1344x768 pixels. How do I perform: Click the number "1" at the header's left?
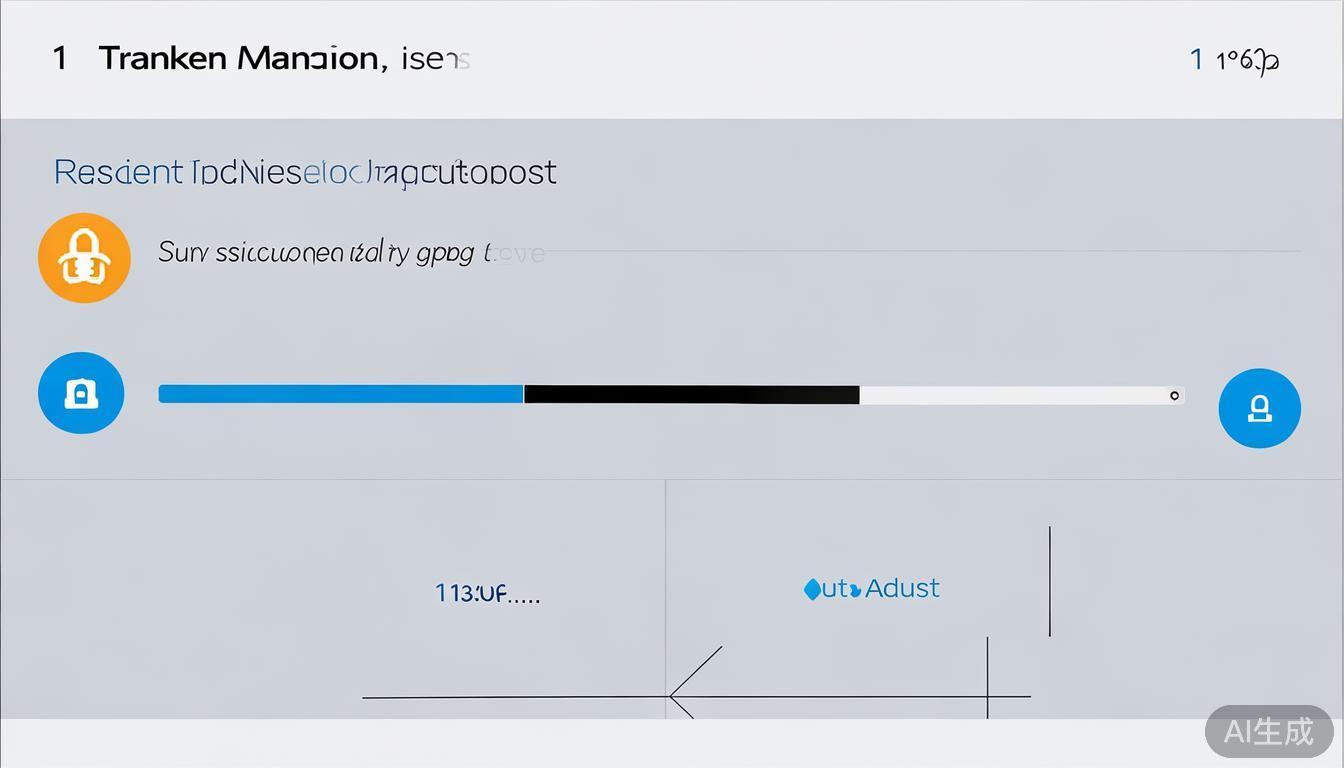[60, 58]
